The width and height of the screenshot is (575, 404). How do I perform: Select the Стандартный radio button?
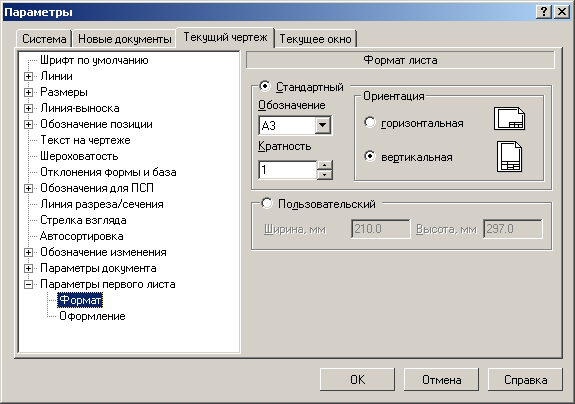265,86
